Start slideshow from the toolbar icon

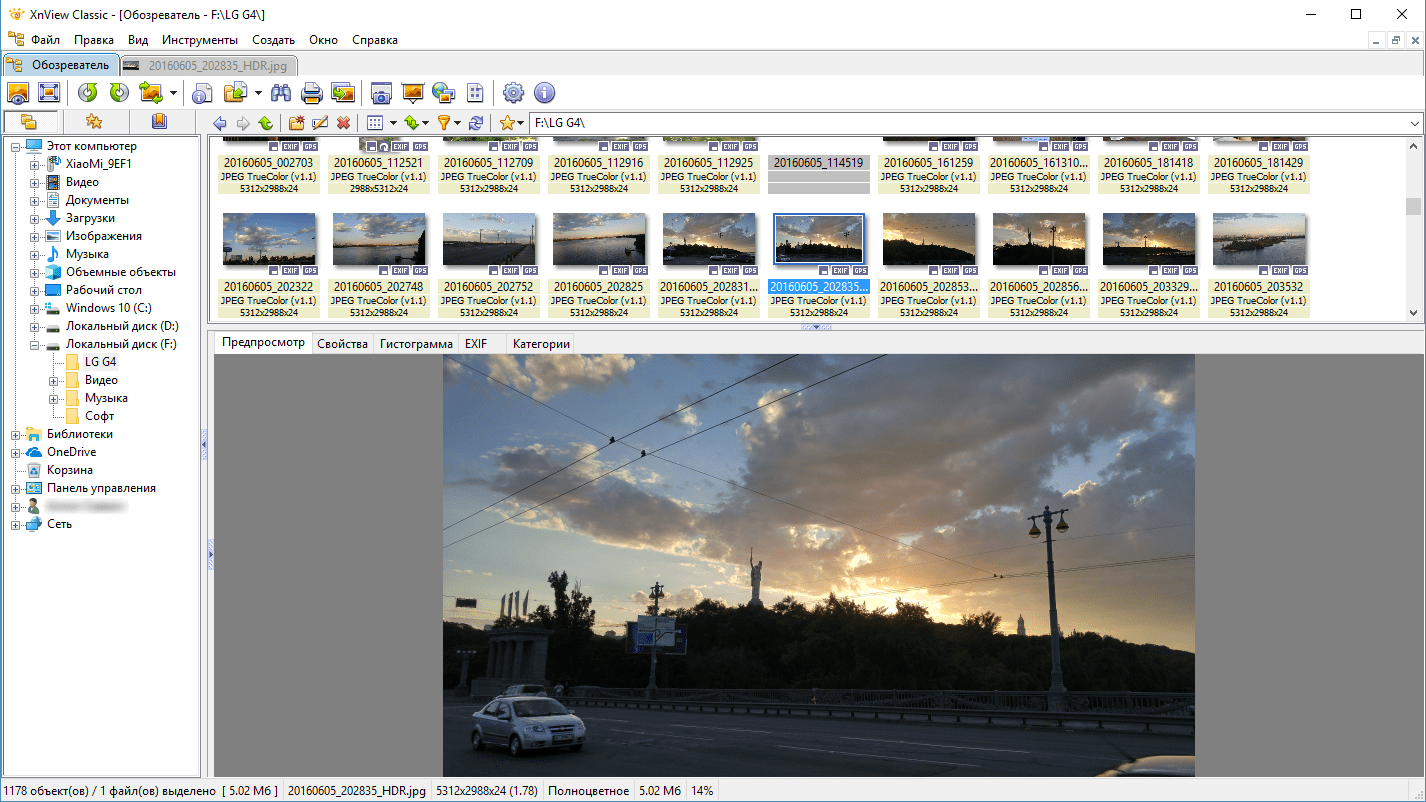(412, 93)
